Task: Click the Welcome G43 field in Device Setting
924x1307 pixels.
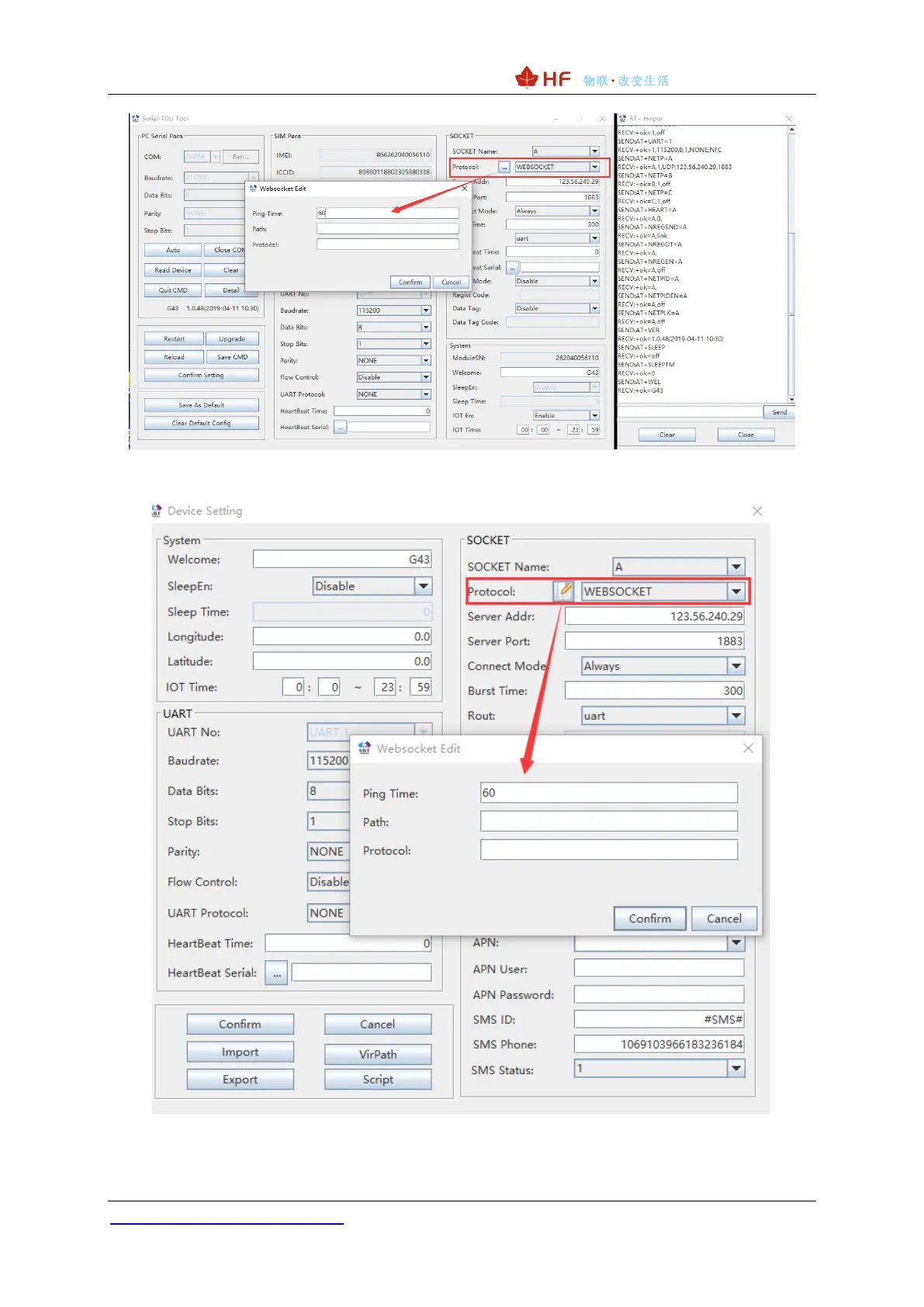Action: (x=342, y=560)
